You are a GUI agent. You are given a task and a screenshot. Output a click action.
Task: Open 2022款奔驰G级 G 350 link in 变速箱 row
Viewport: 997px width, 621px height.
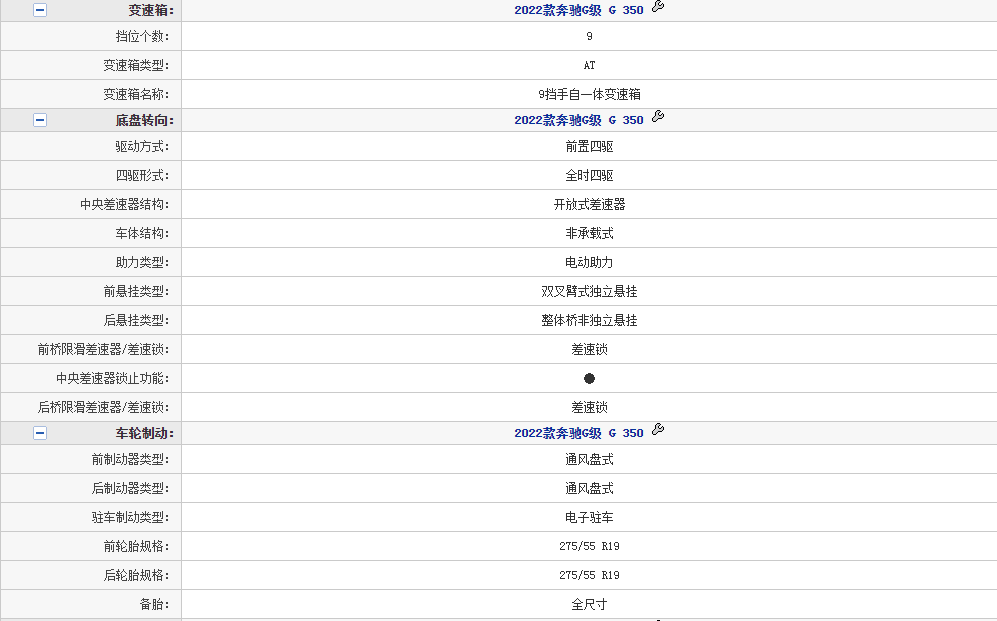(x=579, y=10)
